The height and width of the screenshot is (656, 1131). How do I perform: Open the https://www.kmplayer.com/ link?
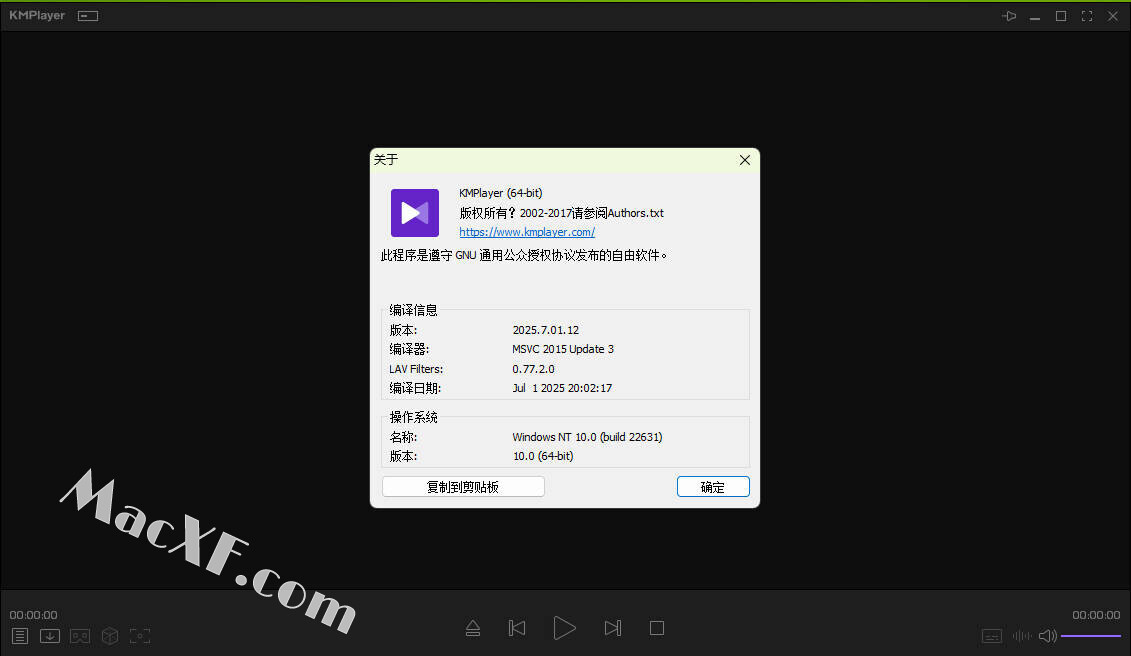[527, 232]
